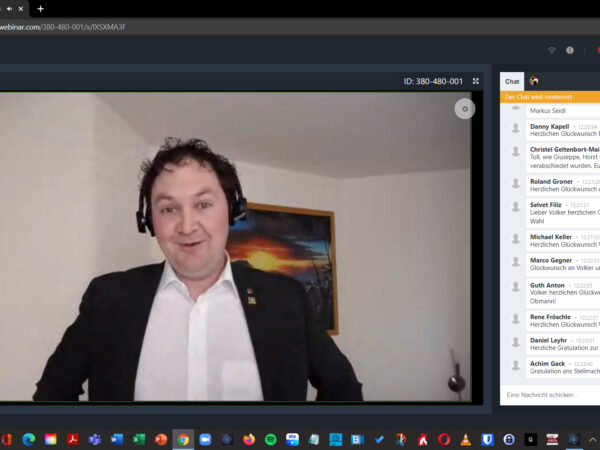Open Microsoft Word from the taskbar
Viewport: 600px width, 450px height.
click(117, 439)
